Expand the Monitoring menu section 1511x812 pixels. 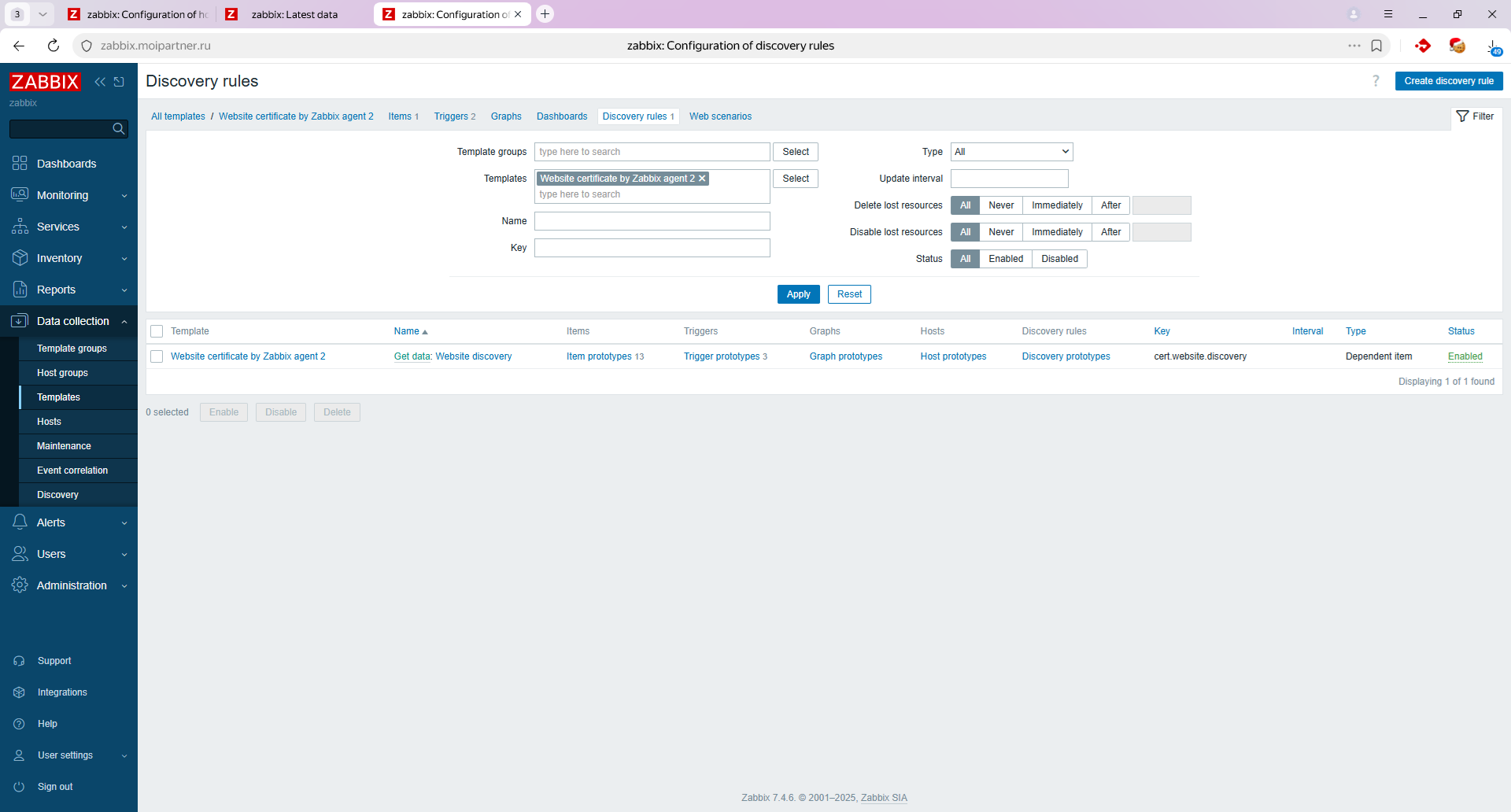click(x=69, y=195)
